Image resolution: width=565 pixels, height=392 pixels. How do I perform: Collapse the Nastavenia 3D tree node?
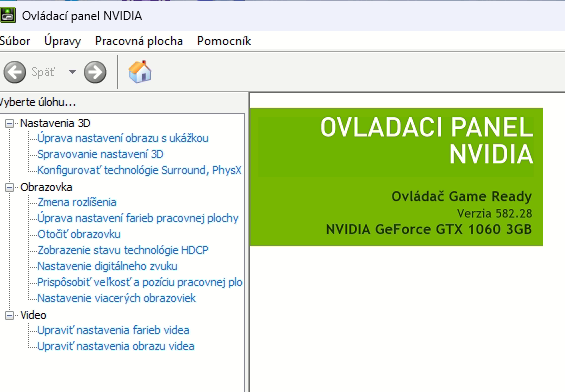click(x=9, y=124)
